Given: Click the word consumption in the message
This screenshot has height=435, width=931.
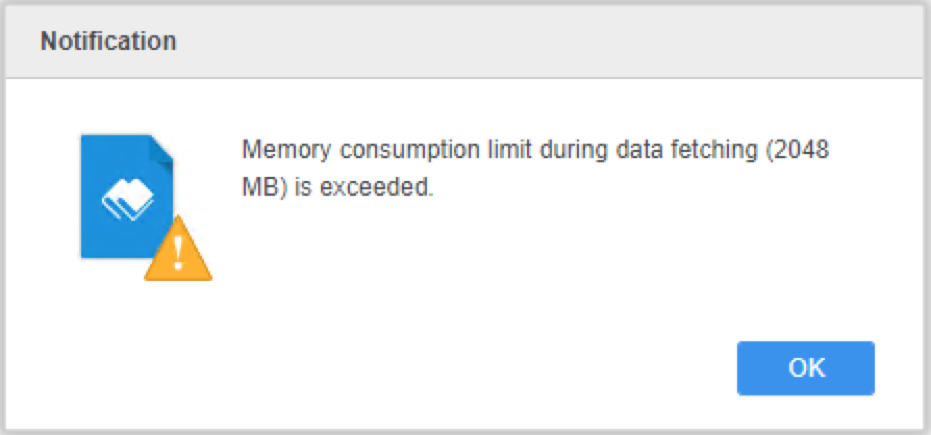Looking at the screenshot, I should click(410, 151).
